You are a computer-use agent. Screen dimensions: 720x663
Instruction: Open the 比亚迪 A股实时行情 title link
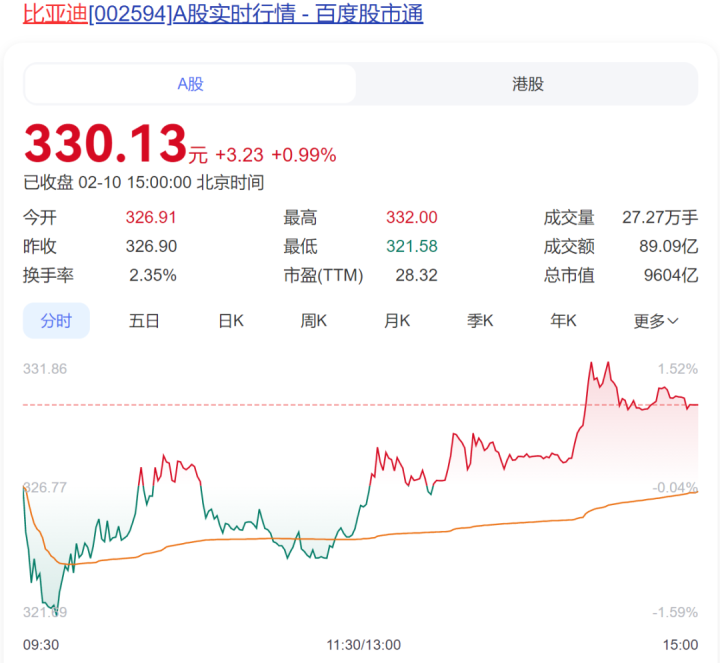[223, 14]
